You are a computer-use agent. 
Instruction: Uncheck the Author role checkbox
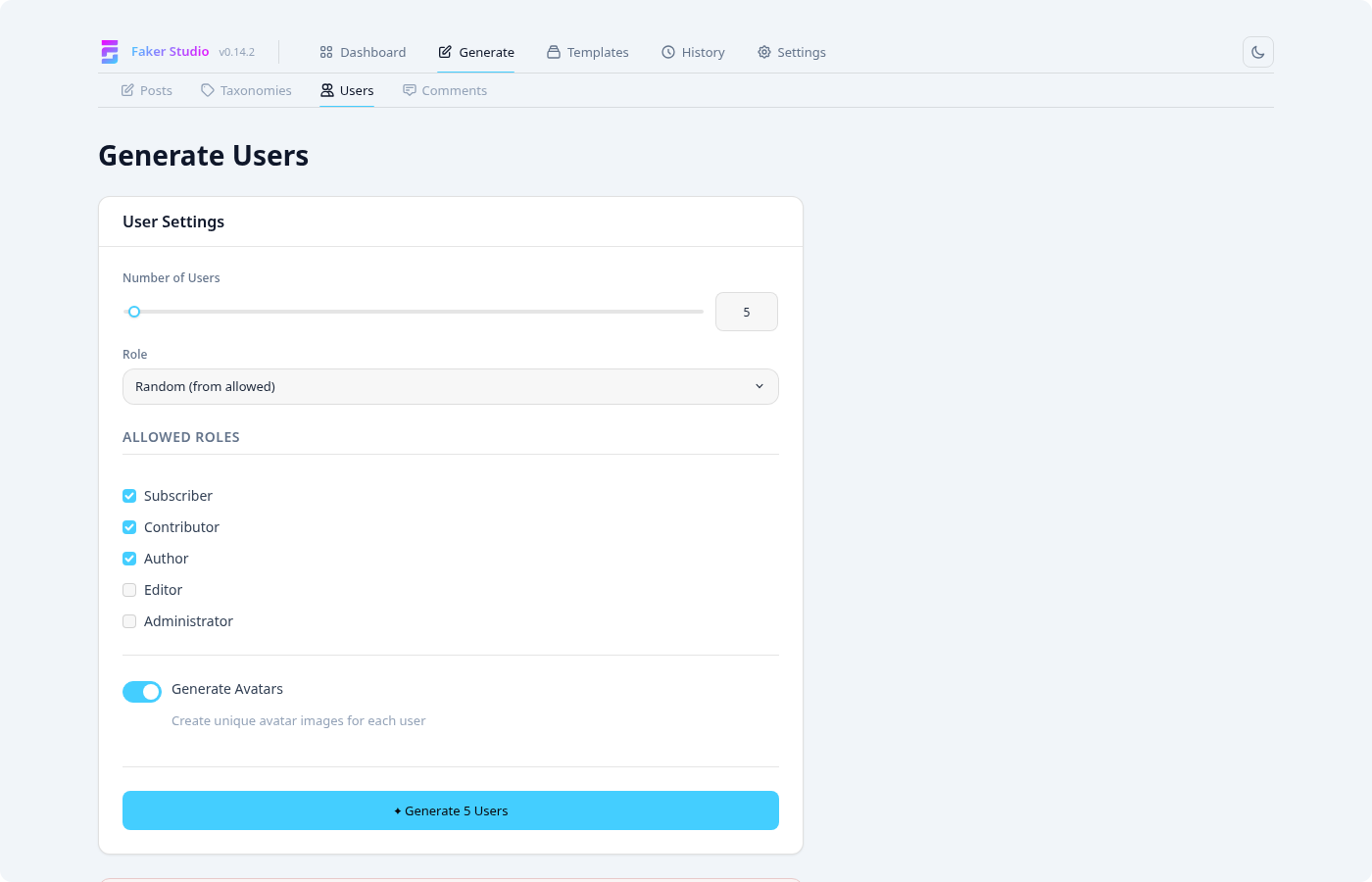[x=129, y=559]
